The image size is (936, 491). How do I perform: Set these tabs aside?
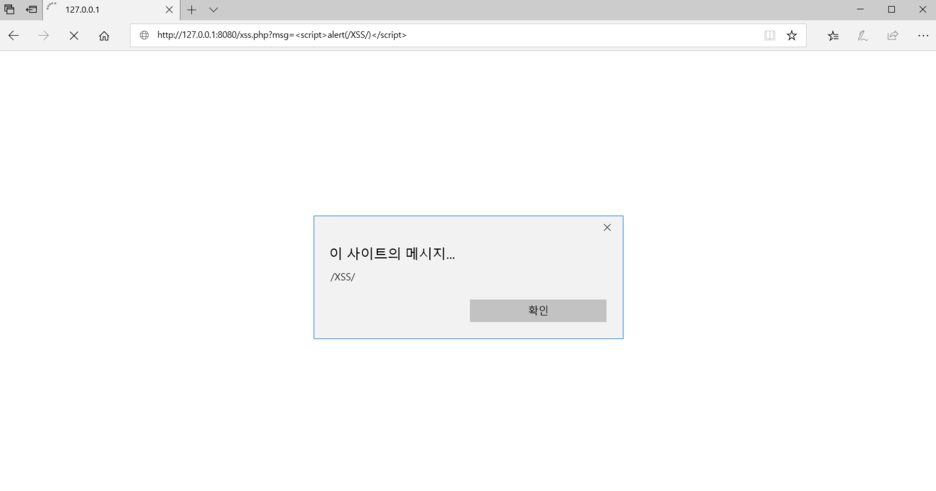pyautogui.click(x=31, y=10)
